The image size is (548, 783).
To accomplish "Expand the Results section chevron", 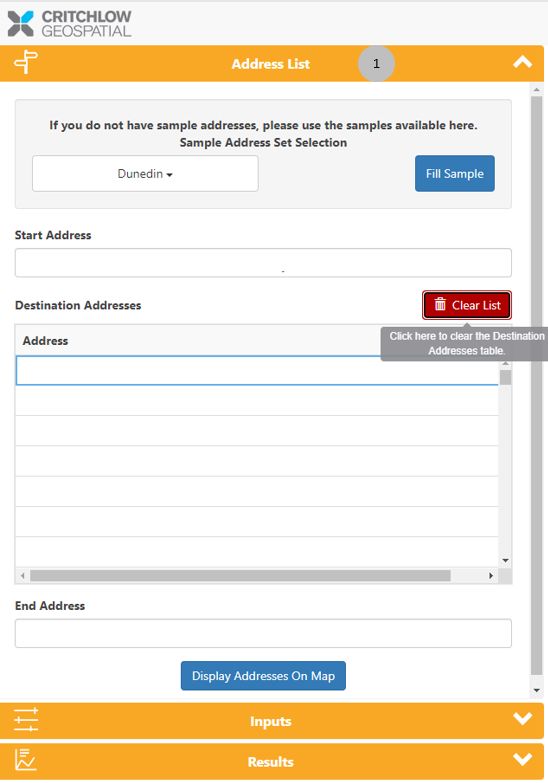I will coord(523,759).
